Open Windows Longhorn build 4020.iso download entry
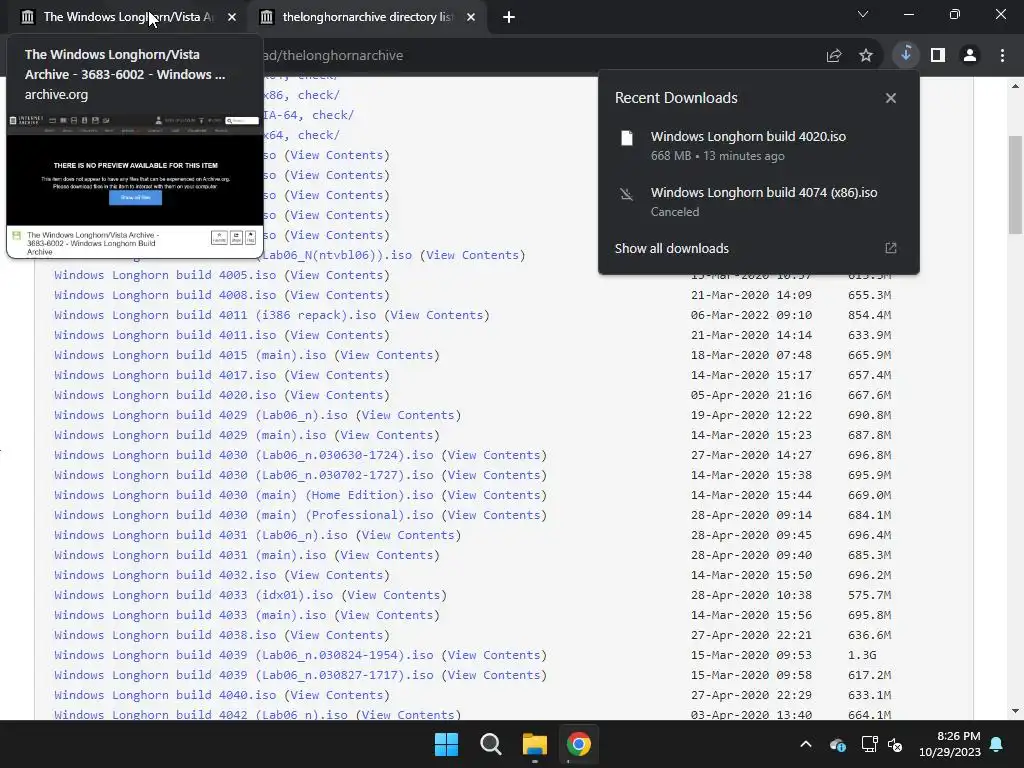The image size is (1024, 768). tap(758, 146)
